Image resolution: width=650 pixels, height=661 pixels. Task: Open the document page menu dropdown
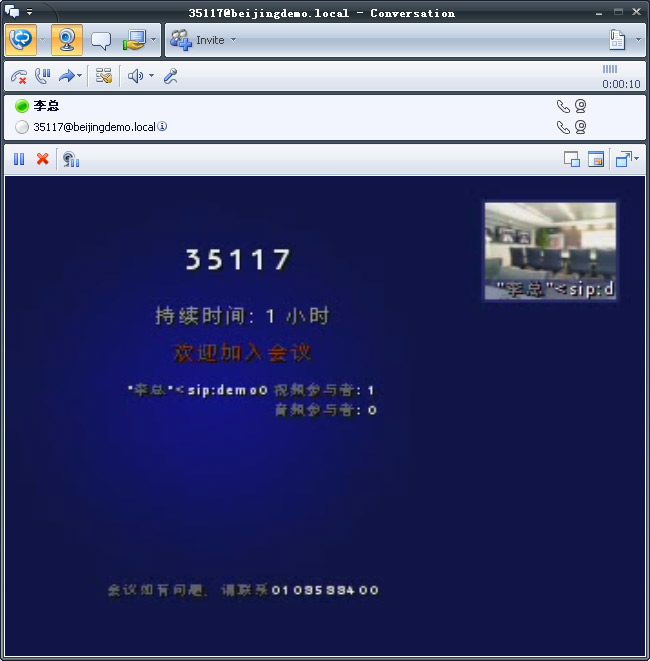click(x=638, y=40)
